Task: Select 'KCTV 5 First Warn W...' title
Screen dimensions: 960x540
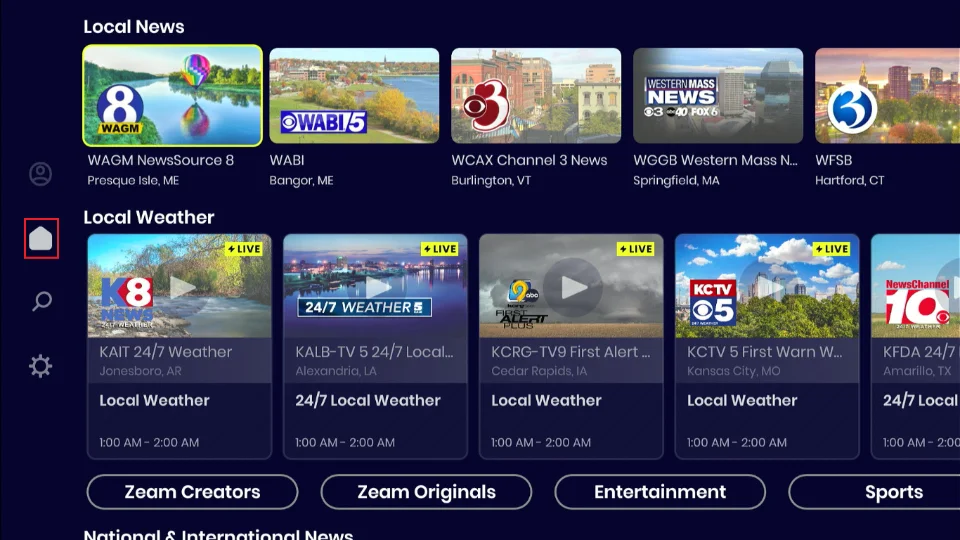Action: click(765, 352)
